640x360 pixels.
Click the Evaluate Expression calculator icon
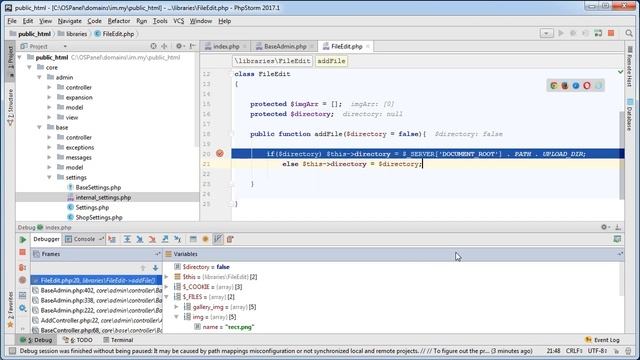(x=193, y=240)
